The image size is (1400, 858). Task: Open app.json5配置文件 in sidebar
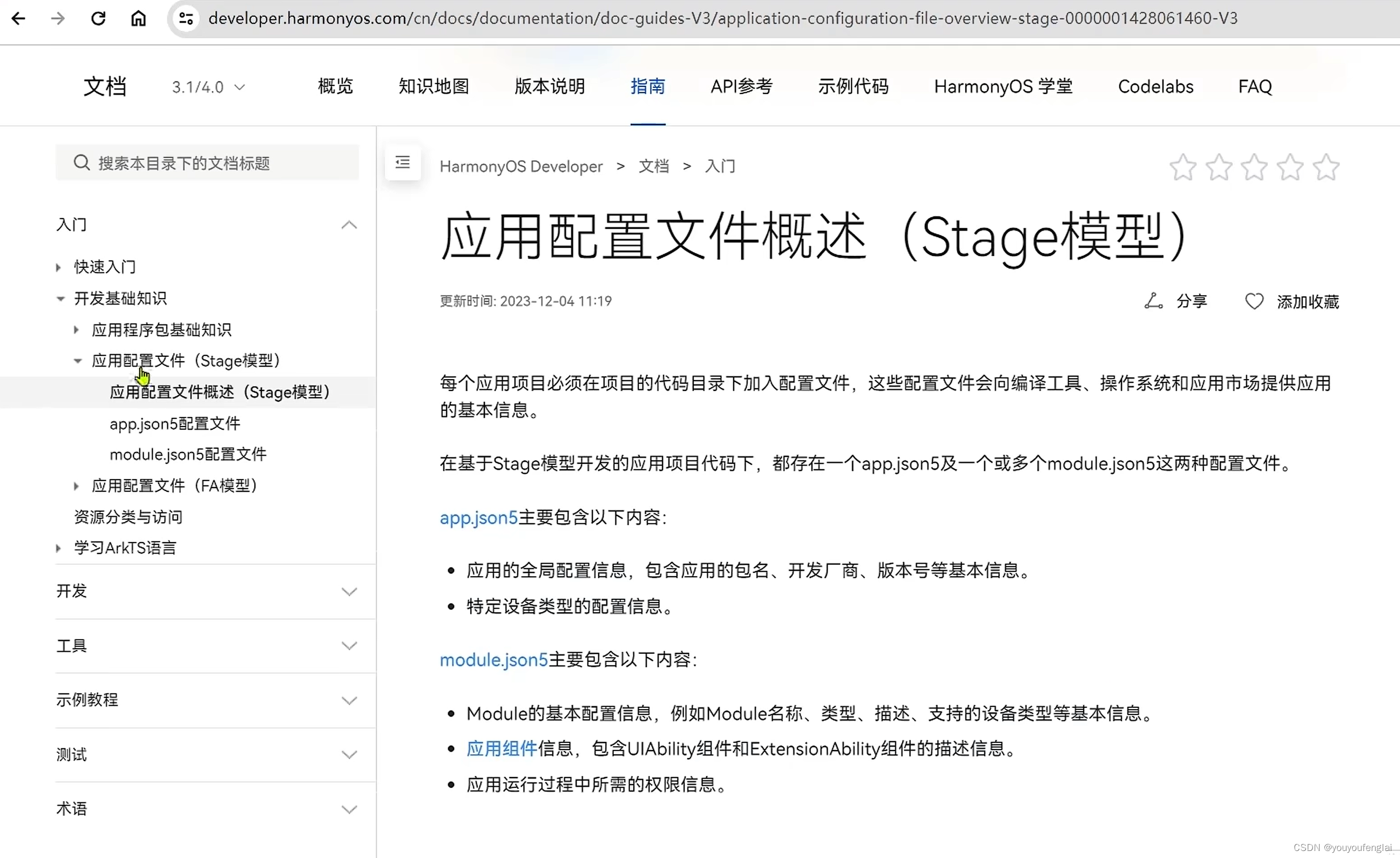[175, 423]
